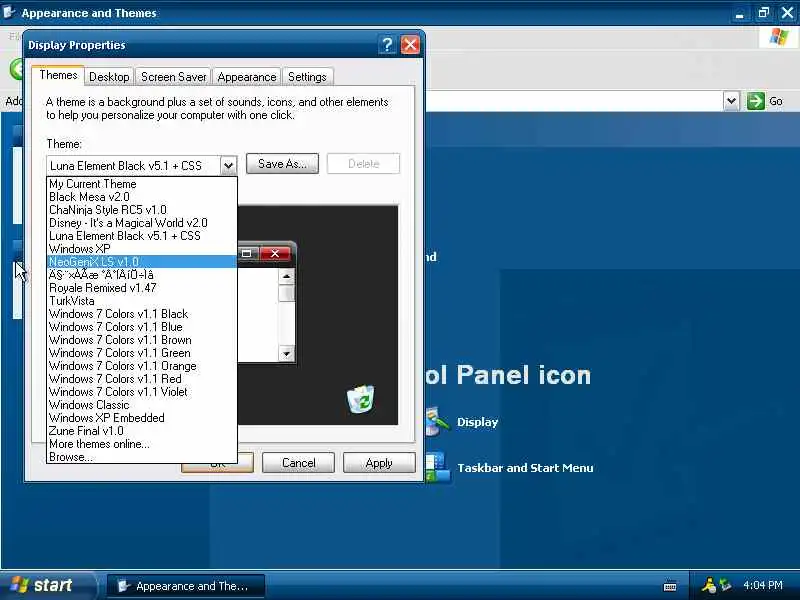The image size is (800, 600).
Task: Choose ChaNinja Style RC5 v1.0 theme
Action: tap(142, 210)
